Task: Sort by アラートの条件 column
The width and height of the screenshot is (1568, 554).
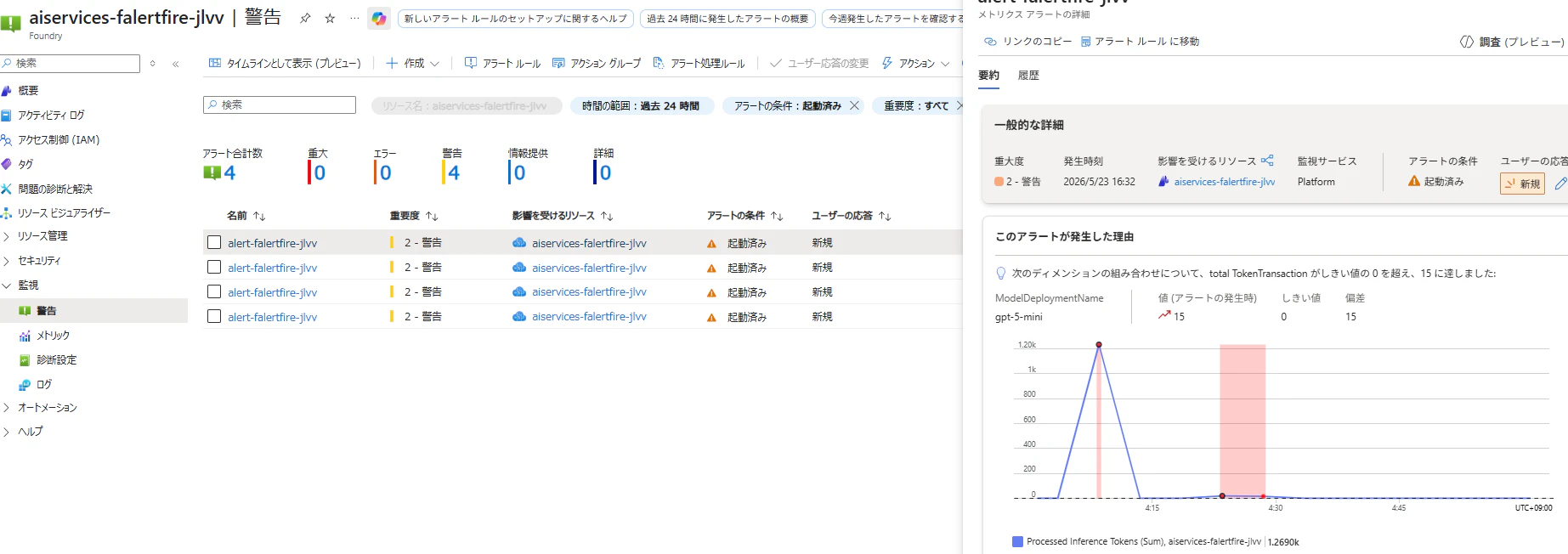Action: pyautogui.click(x=745, y=216)
